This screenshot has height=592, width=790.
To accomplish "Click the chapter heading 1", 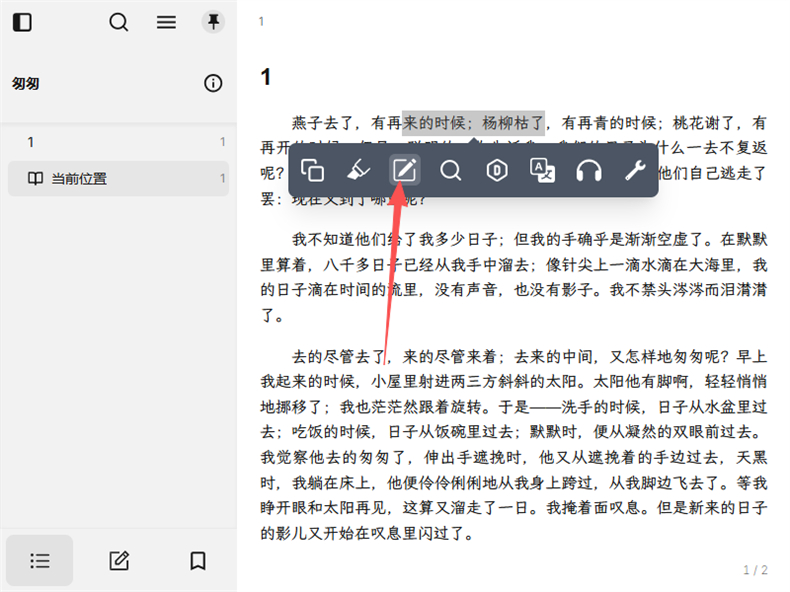I will [x=266, y=77].
